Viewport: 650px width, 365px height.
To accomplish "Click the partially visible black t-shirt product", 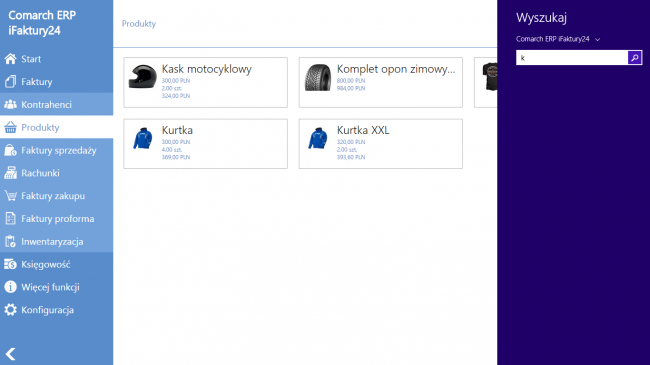I will pyautogui.click(x=486, y=82).
